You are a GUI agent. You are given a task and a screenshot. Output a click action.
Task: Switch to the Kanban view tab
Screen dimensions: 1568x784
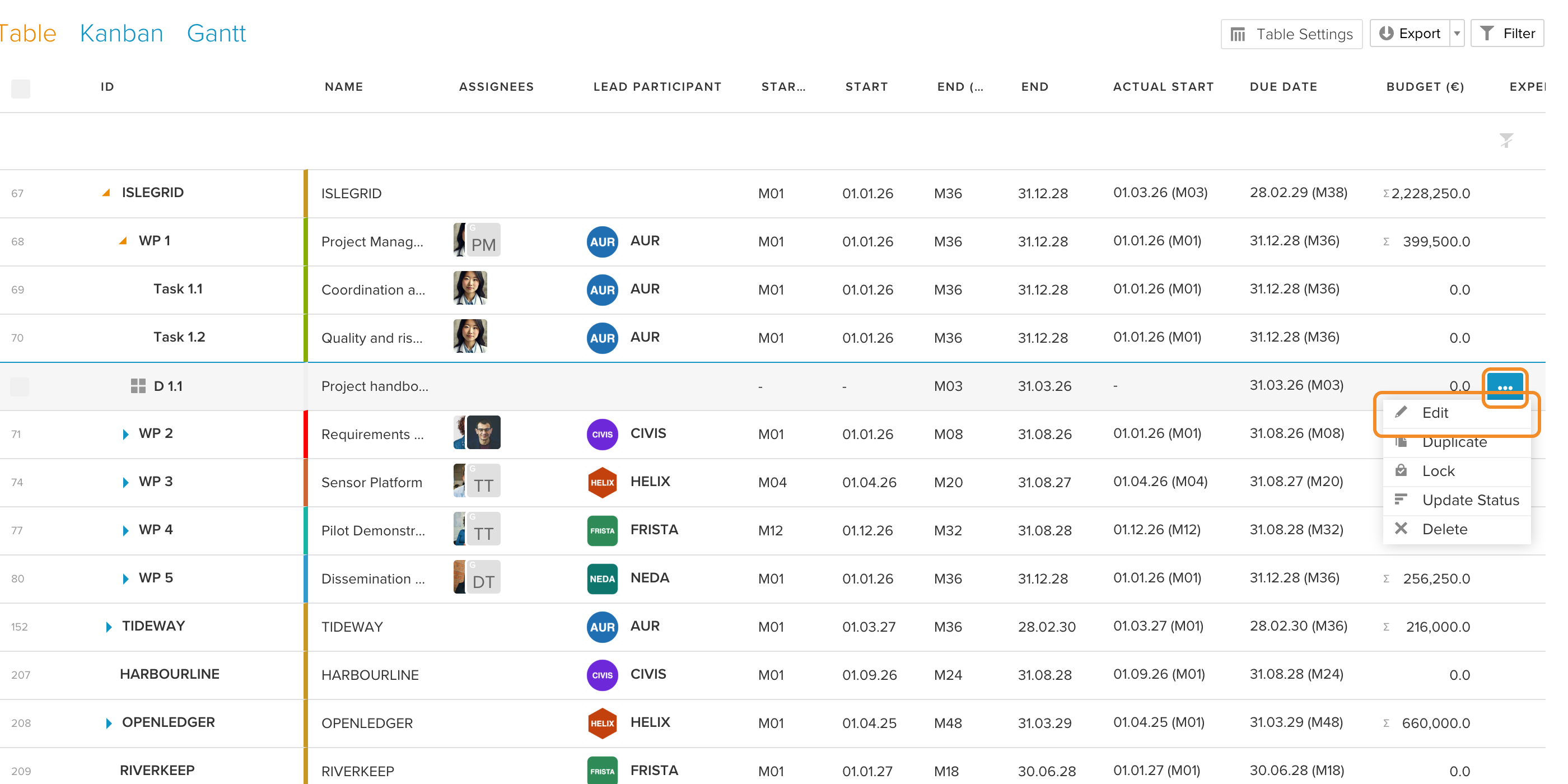(122, 34)
